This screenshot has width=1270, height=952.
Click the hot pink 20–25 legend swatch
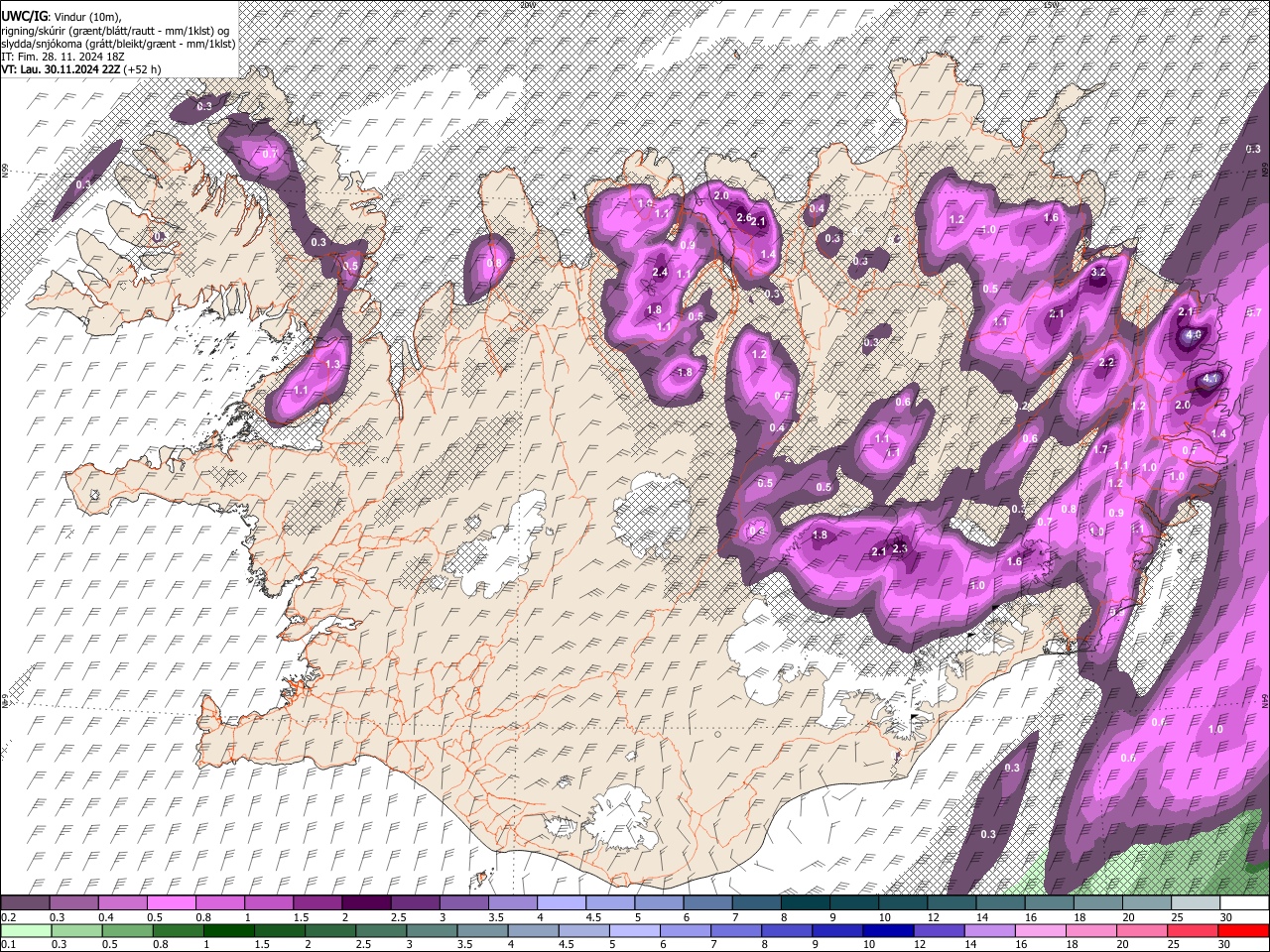[x=1140, y=930]
